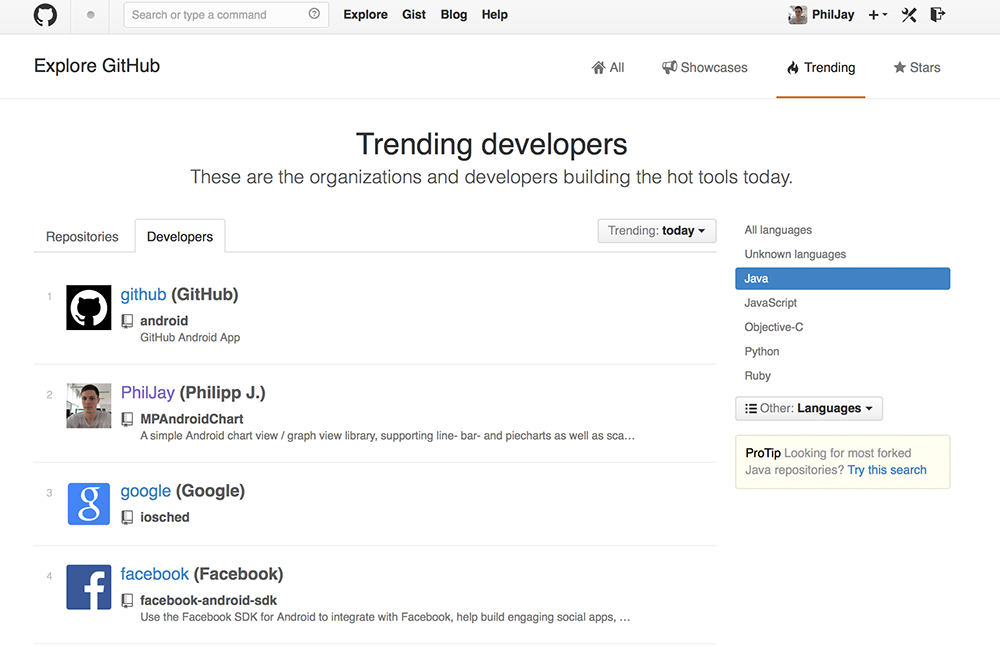The height and width of the screenshot is (647, 1000).
Task: Filter by JavaScript language
Action: [770, 303]
